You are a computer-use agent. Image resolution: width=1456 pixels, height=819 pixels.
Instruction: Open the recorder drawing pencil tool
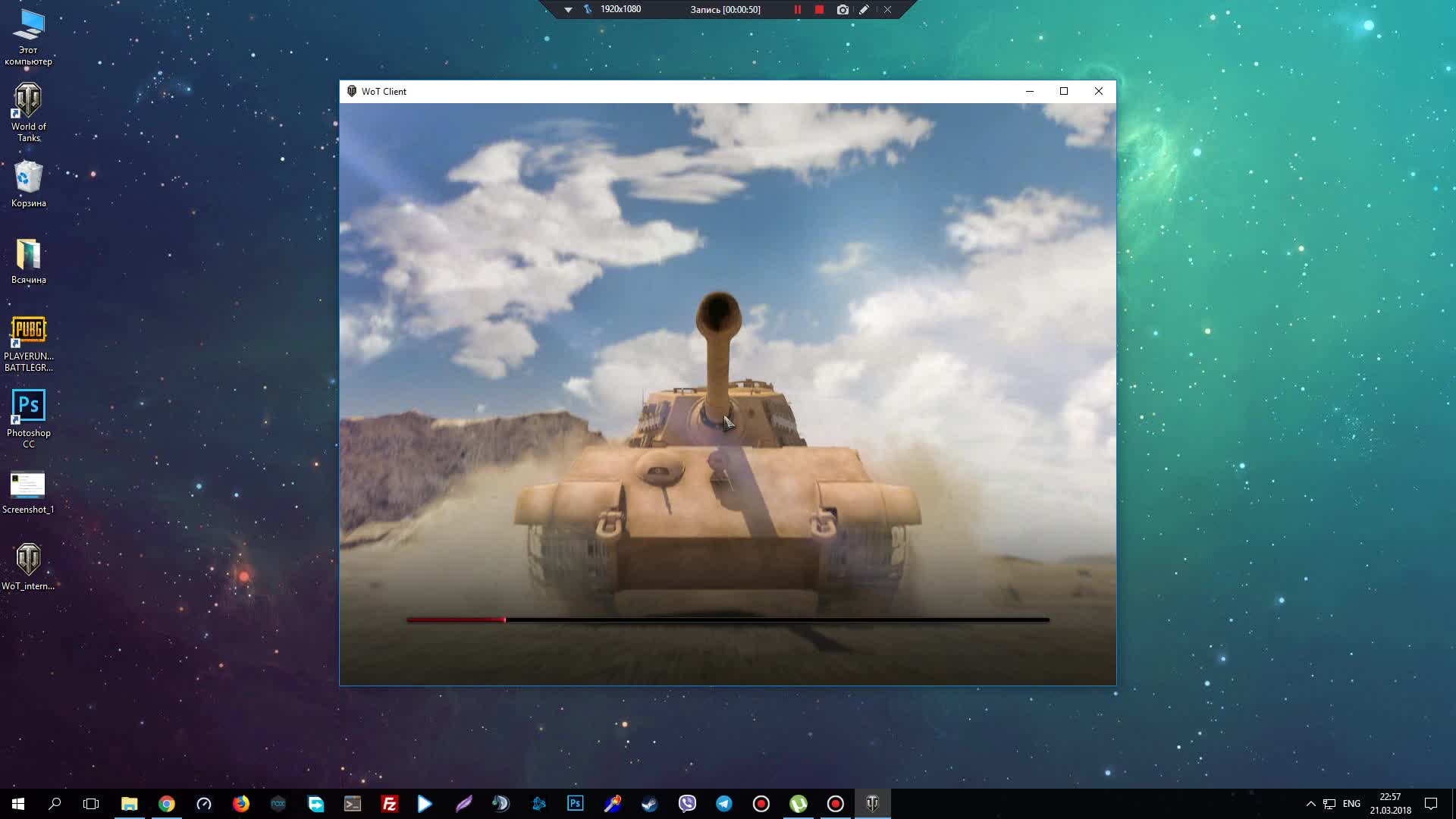click(x=864, y=10)
